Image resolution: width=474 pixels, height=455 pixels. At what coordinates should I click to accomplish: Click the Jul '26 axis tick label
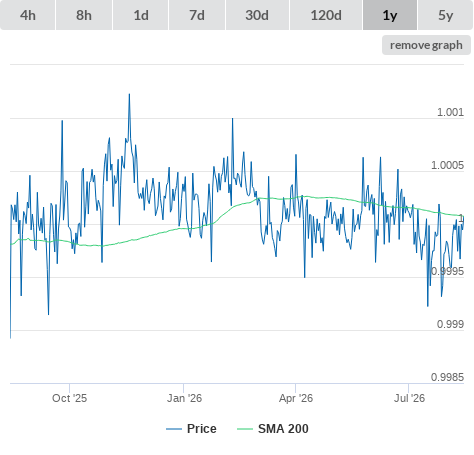409,398
